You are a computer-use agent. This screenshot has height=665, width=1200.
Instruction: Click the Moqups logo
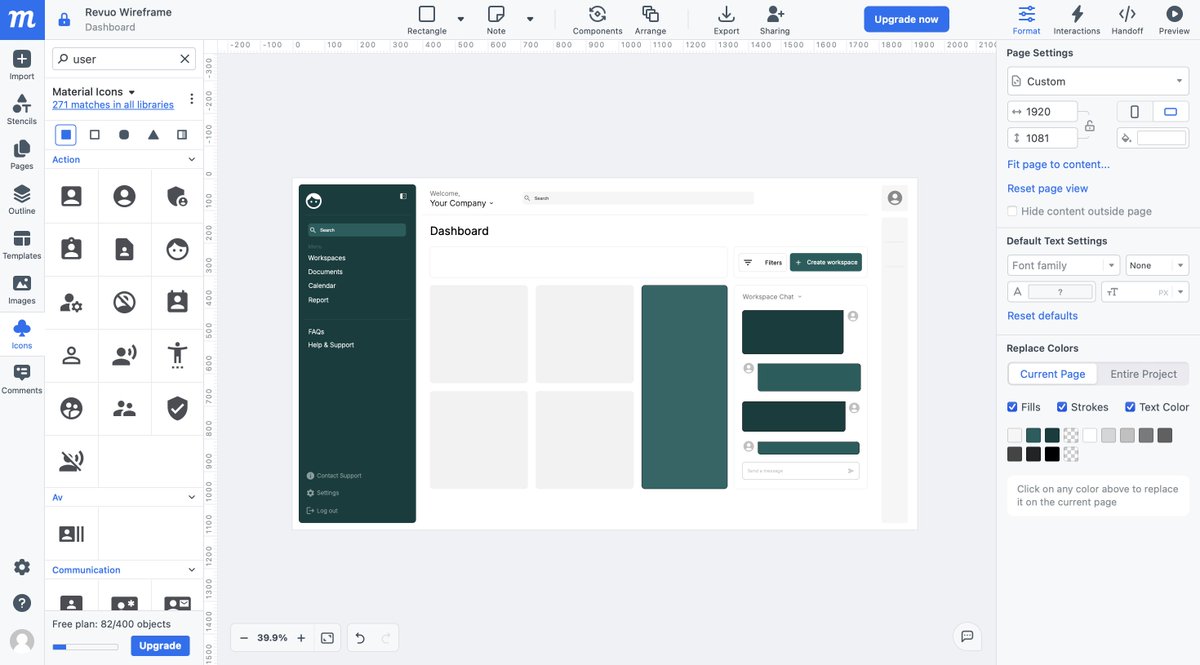(22, 19)
